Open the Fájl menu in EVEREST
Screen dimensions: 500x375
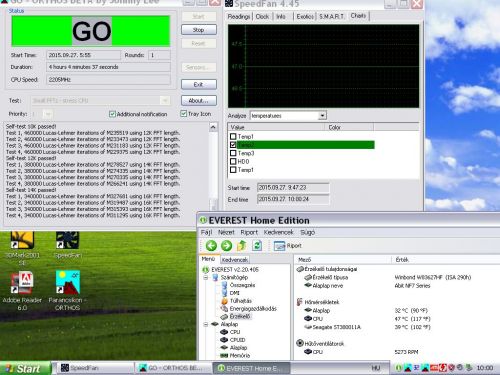pyautogui.click(x=206, y=232)
